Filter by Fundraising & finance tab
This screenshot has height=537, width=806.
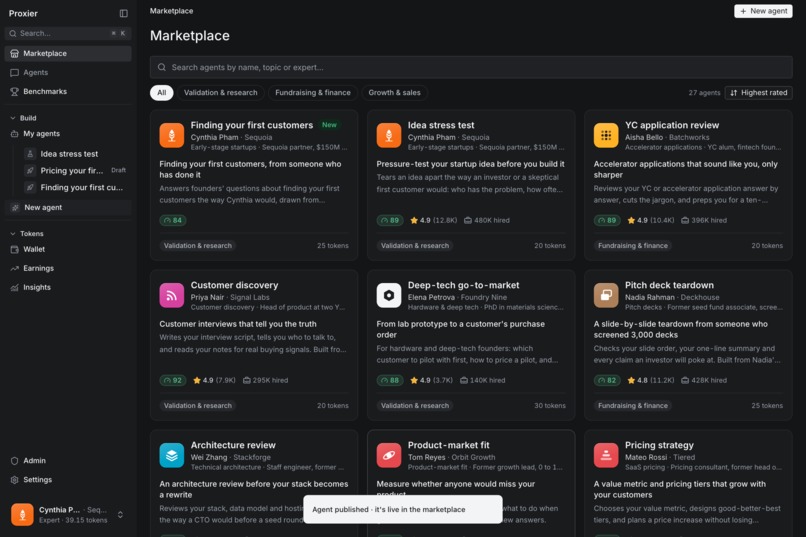(313, 93)
